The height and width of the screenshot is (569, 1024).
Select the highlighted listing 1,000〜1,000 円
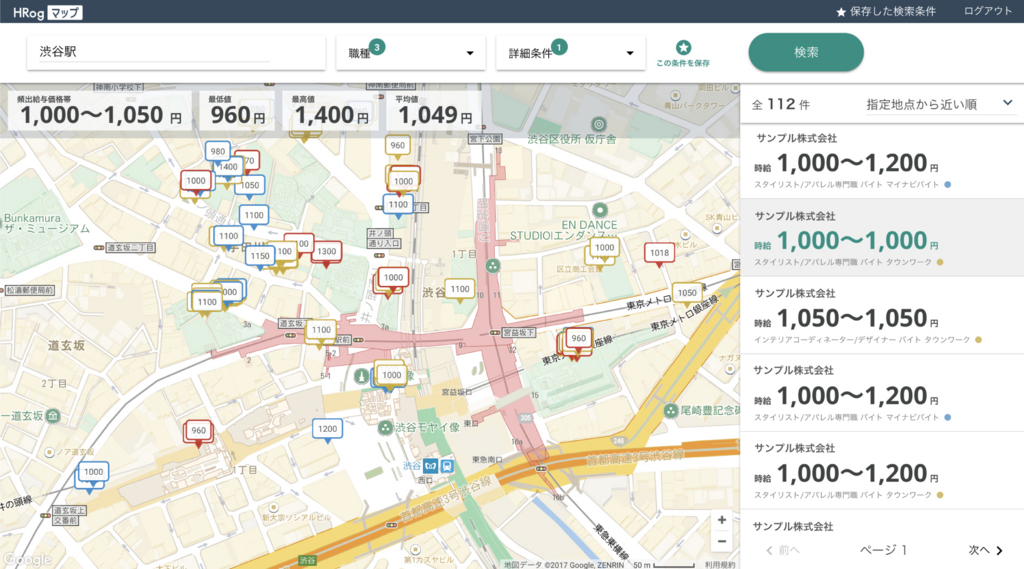pos(882,238)
